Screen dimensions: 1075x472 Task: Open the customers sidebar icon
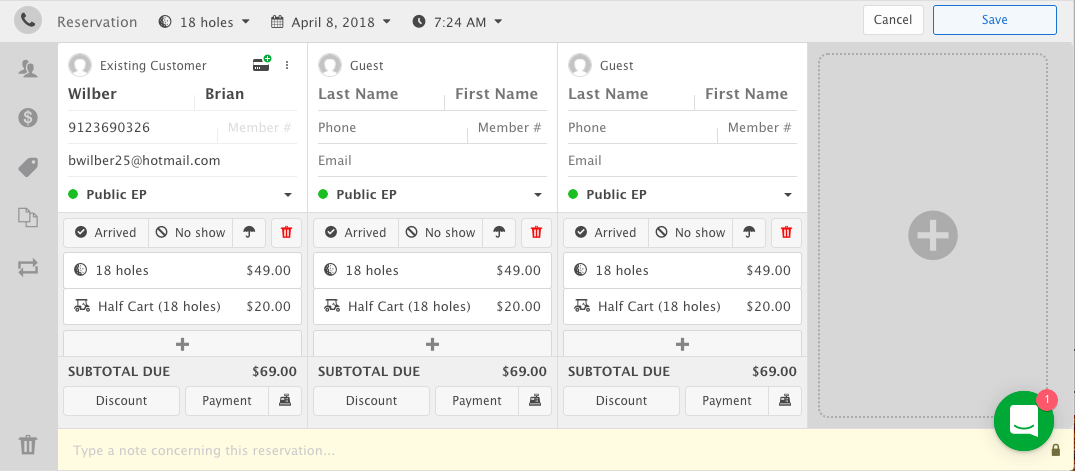pos(28,68)
